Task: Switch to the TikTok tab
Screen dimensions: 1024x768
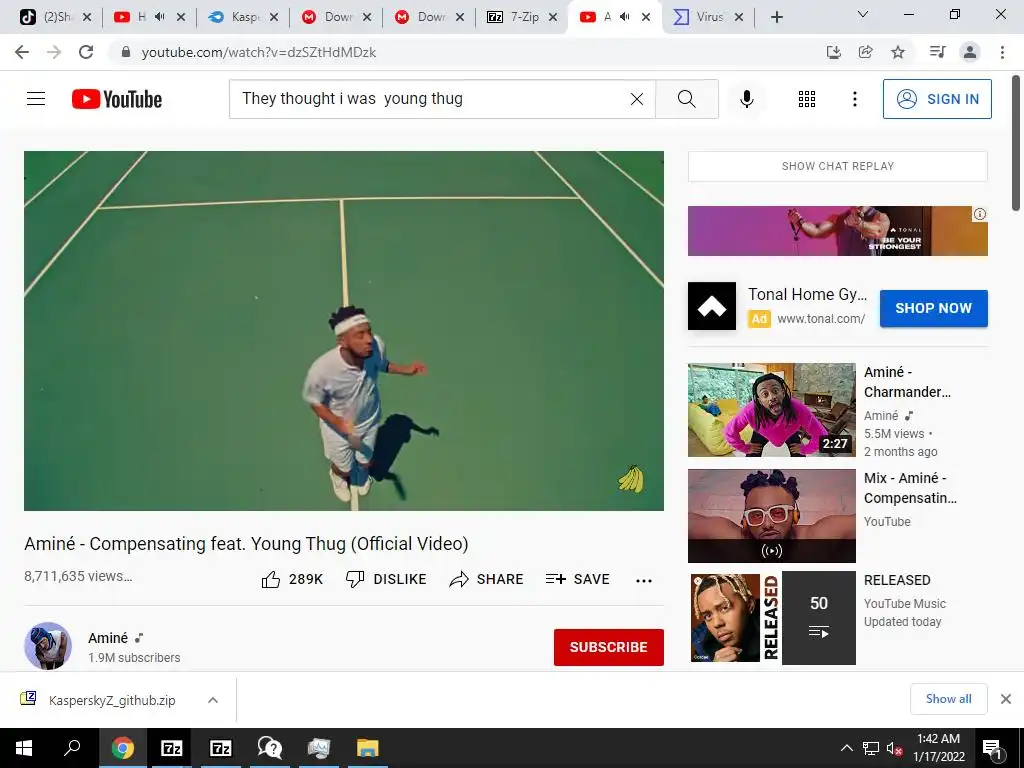Action: point(56,17)
